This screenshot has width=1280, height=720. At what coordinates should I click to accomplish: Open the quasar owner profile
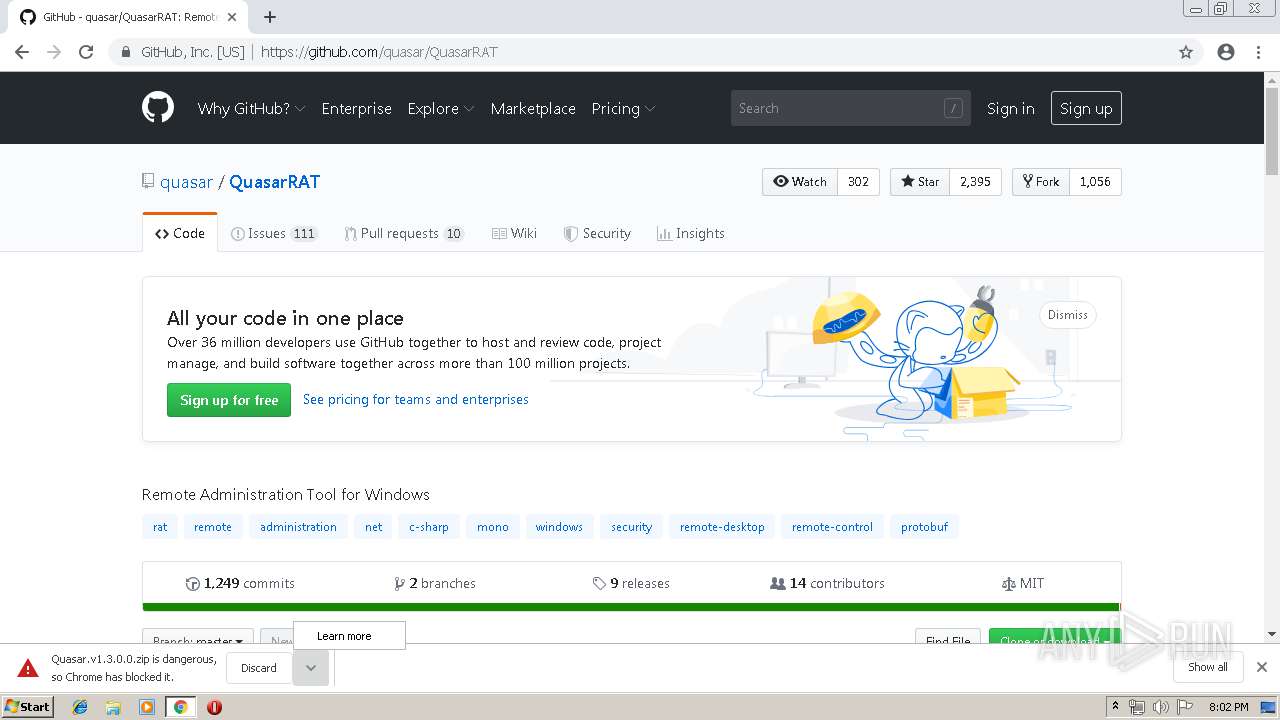(x=186, y=182)
